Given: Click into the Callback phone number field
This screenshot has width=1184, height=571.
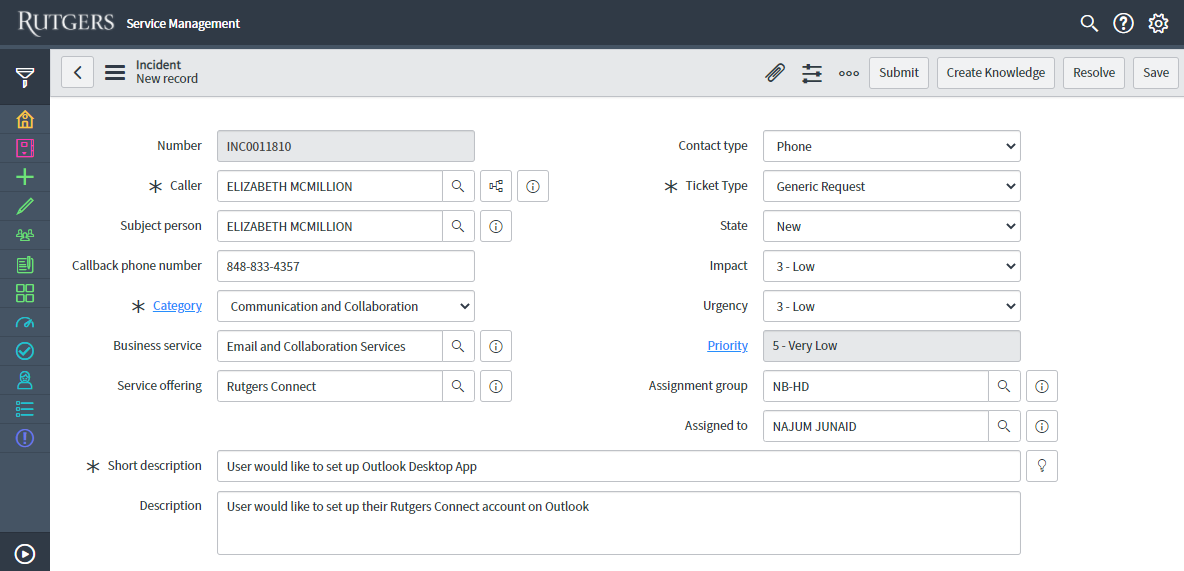Looking at the screenshot, I should (x=346, y=266).
